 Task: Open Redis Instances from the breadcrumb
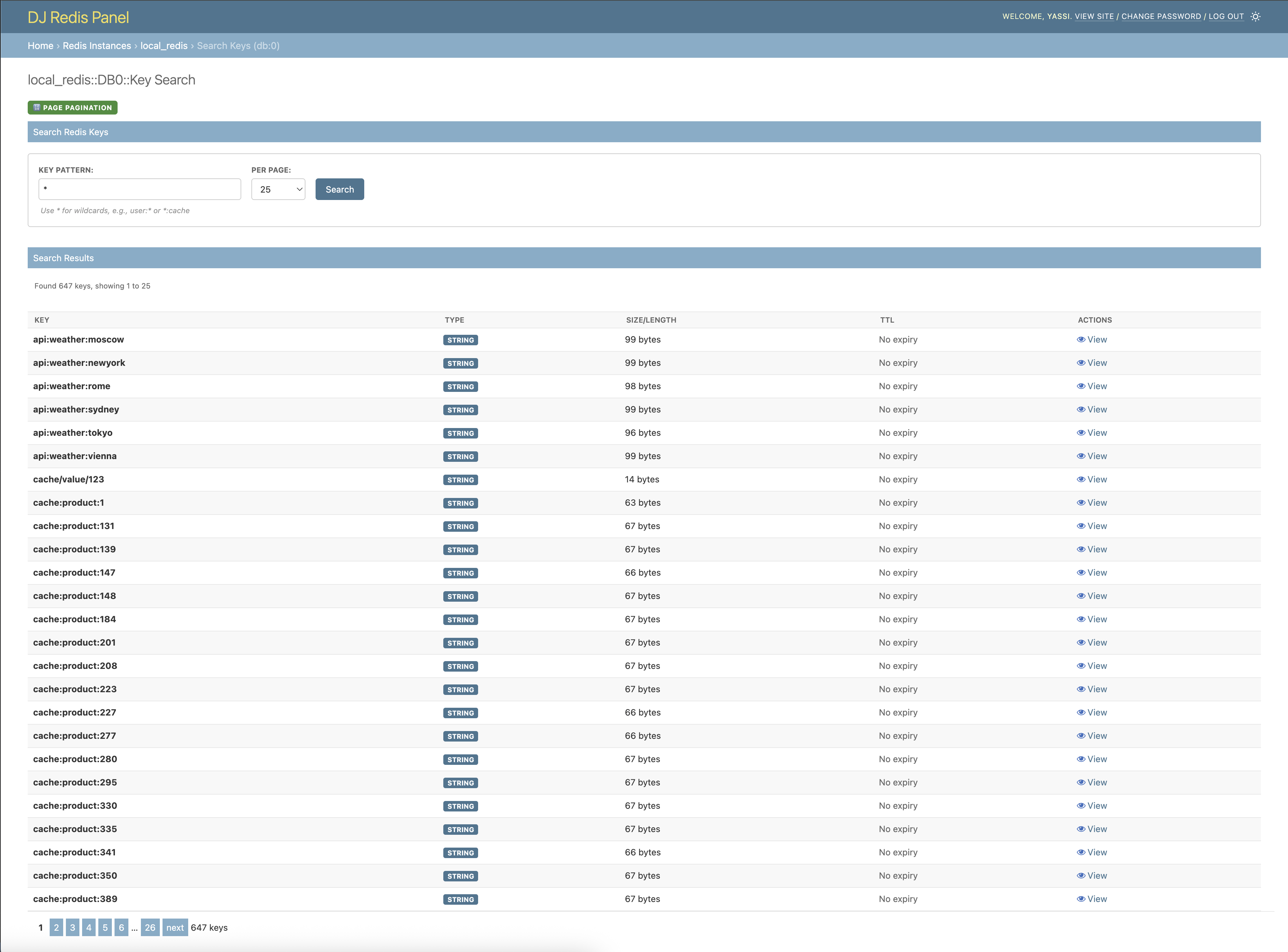click(x=97, y=46)
